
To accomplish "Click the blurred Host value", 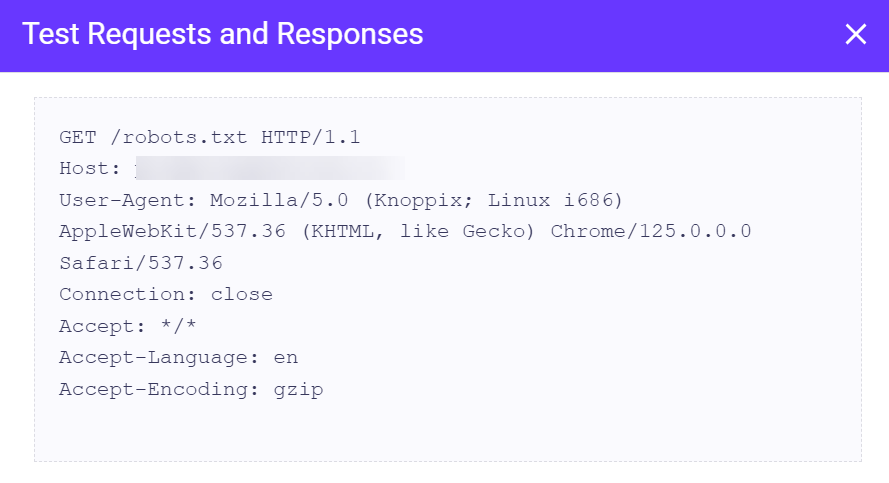I will (x=270, y=168).
